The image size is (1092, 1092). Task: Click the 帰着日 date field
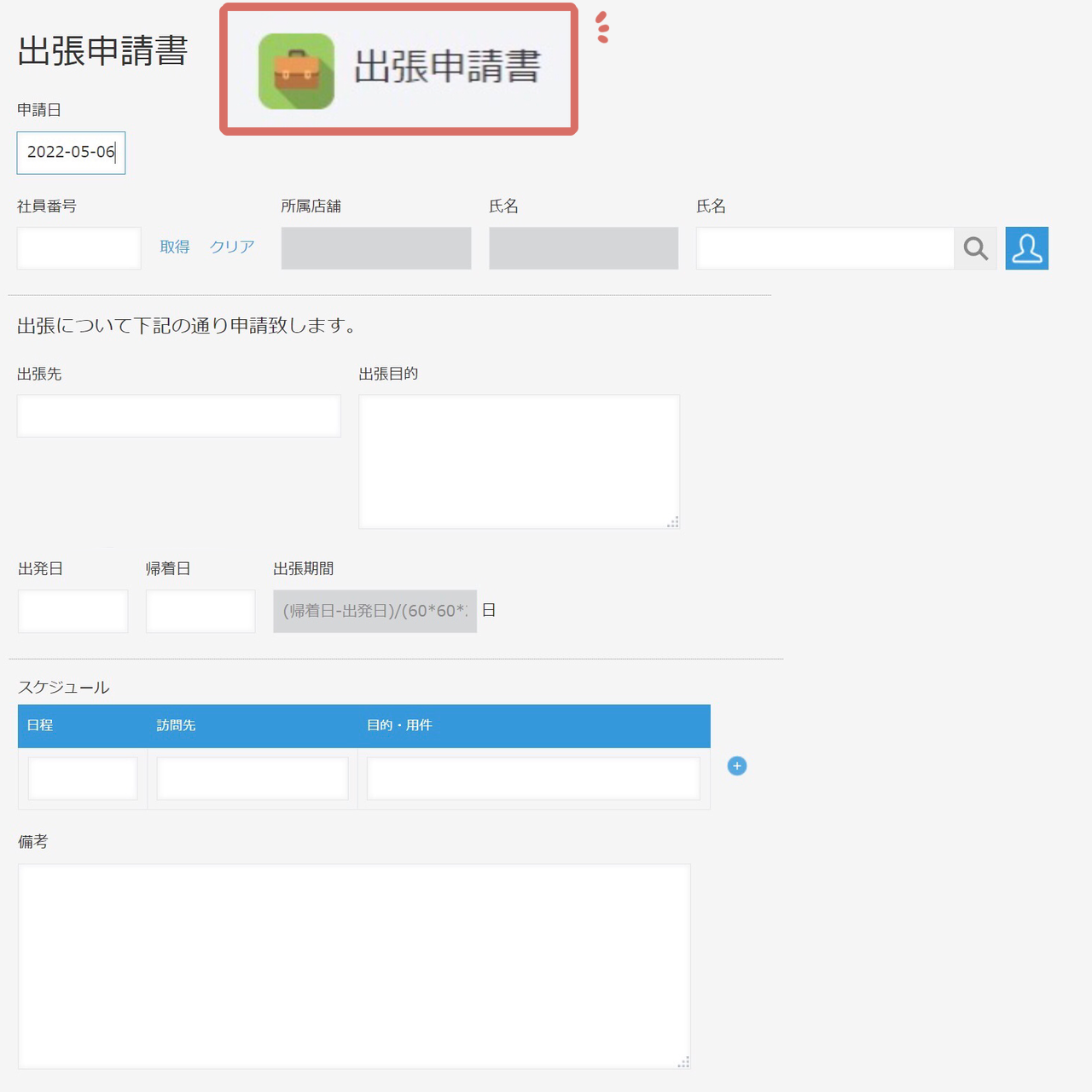pyautogui.click(x=200, y=611)
